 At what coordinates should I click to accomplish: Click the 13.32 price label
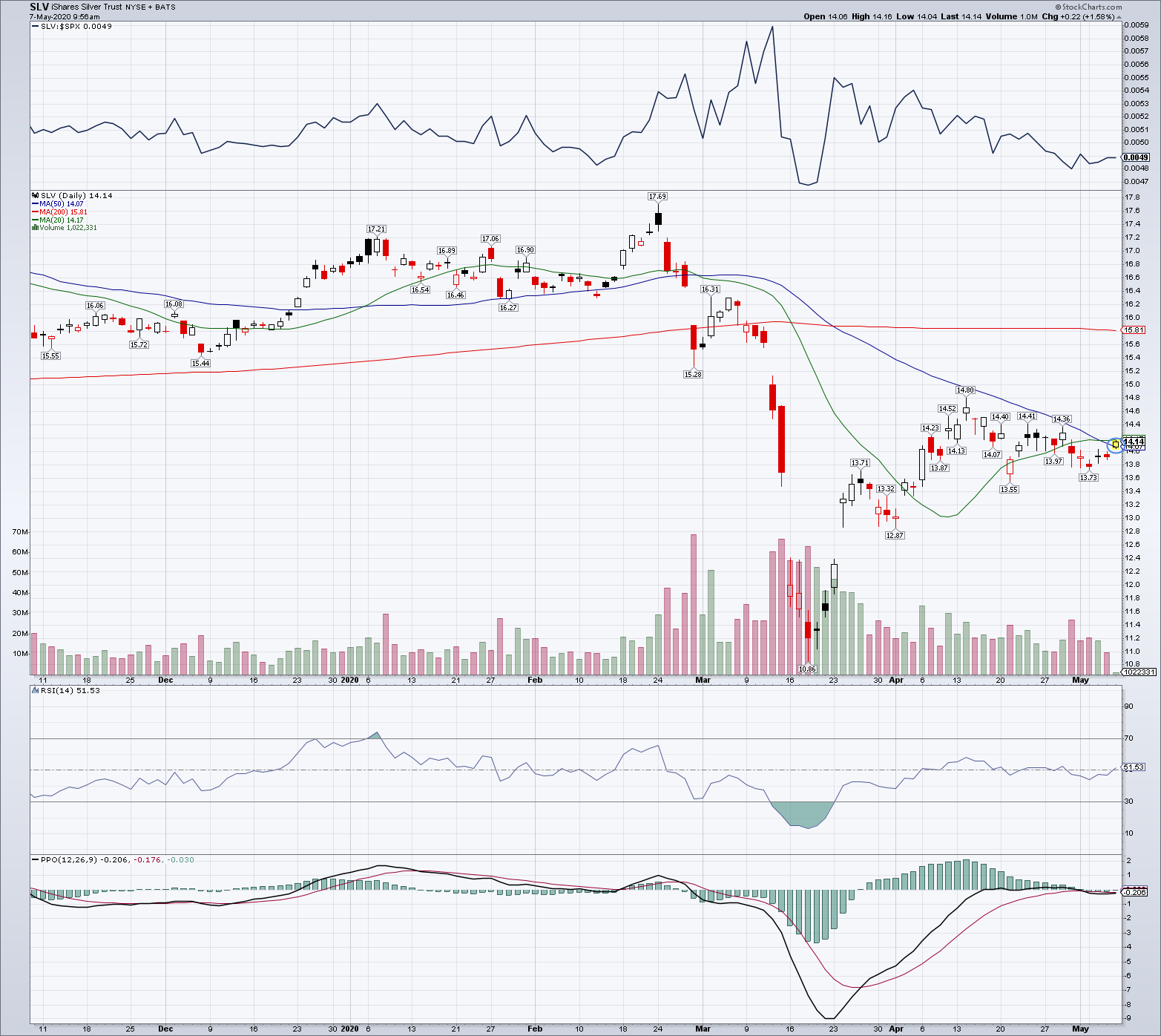coord(886,489)
